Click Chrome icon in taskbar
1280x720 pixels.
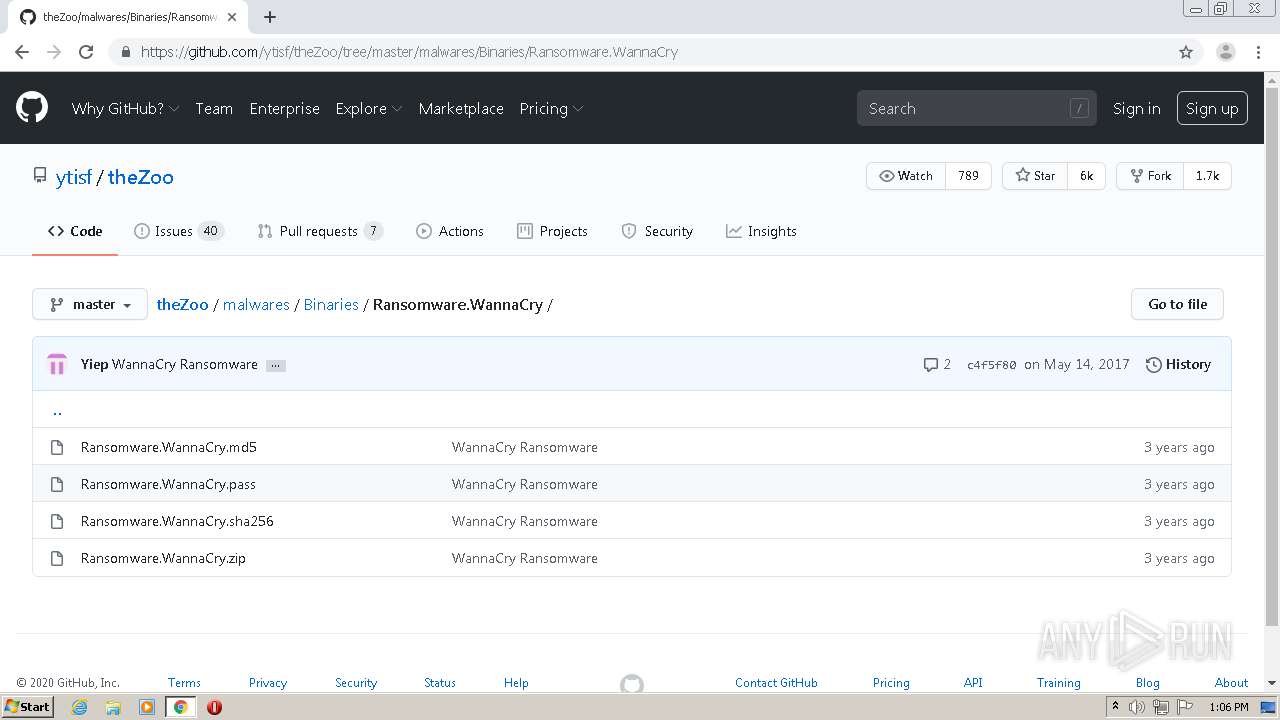pos(180,707)
